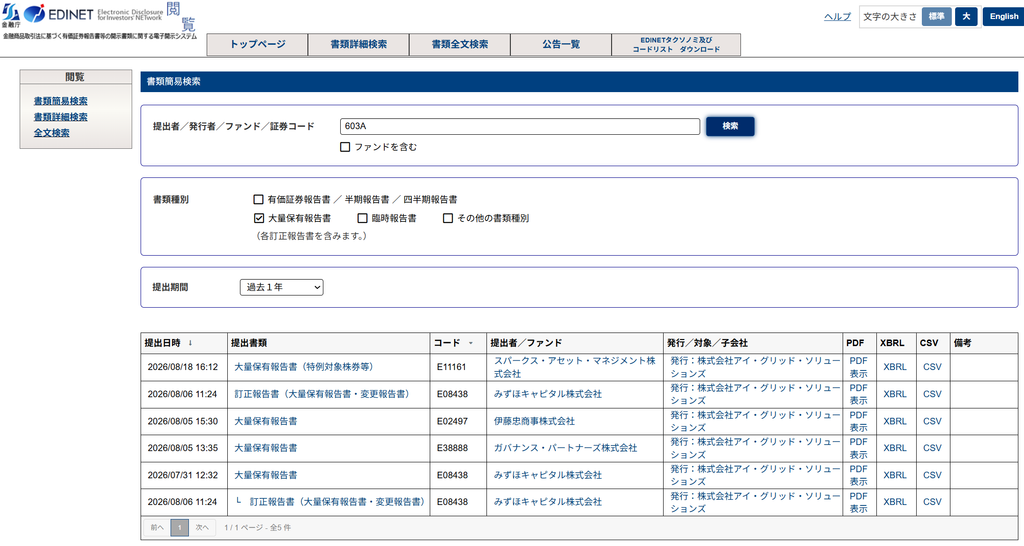This screenshot has height=546, width=1024.
Task: Download XBRL for the ガバナンス・パートナーズ row
Action: pyautogui.click(x=895, y=448)
